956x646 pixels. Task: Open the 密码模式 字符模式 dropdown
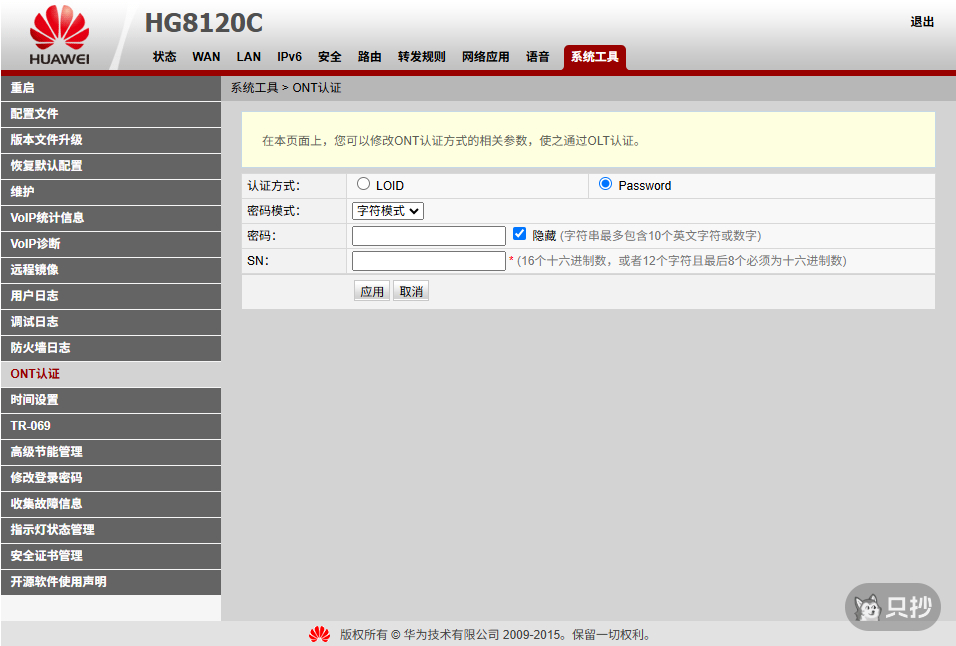[x=388, y=211]
